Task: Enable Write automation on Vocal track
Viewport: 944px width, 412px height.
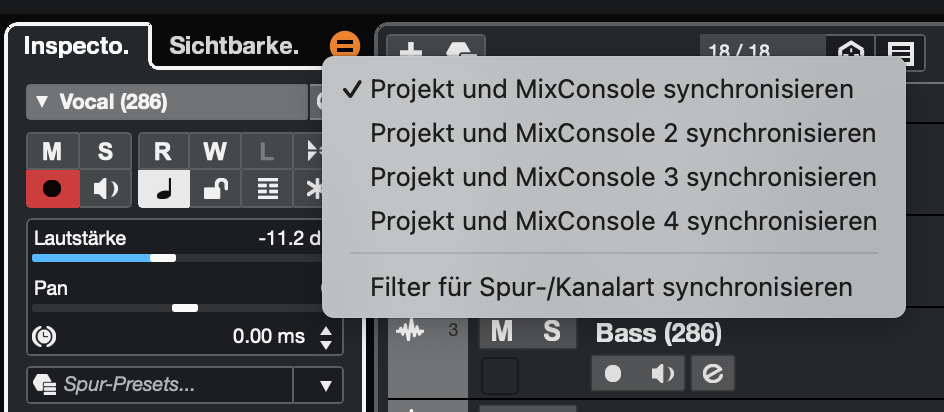Action: point(215,152)
